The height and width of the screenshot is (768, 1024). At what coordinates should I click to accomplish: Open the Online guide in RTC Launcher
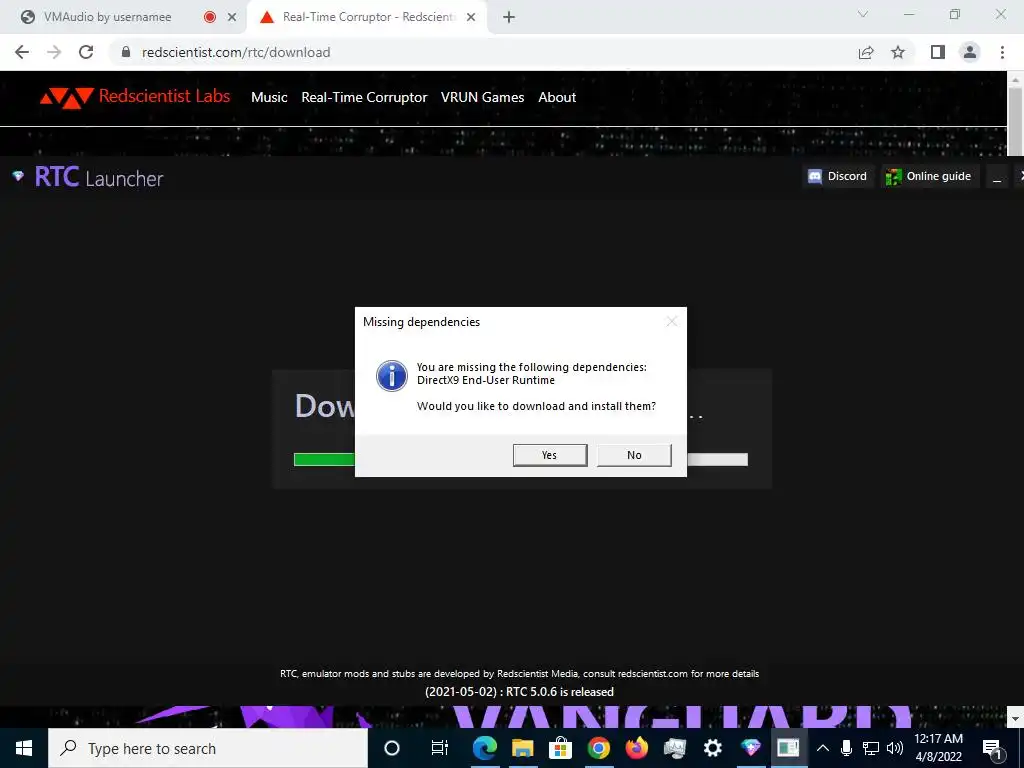click(x=929, y=176)
